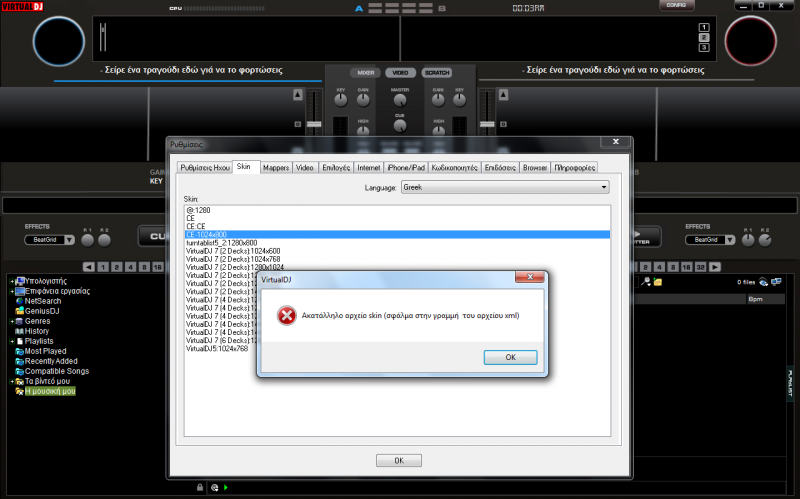Open the Video settings tab

click(305, 167)
